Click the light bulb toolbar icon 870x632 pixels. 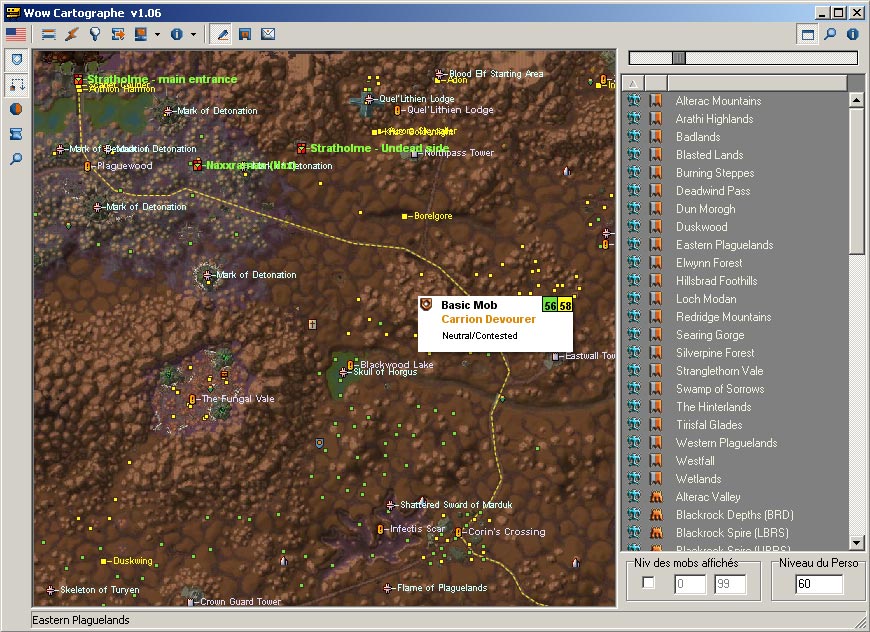(95, 34)
